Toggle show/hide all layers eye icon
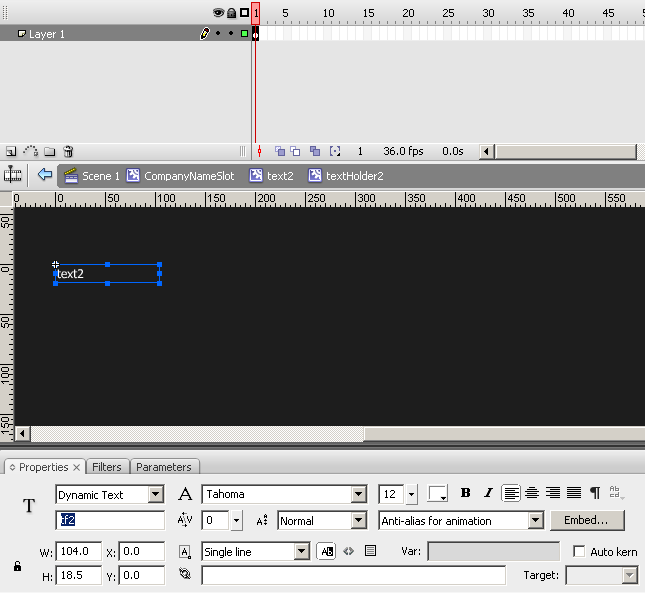The width and height of the screenshot is (645, 593). [x=218, y=13]
